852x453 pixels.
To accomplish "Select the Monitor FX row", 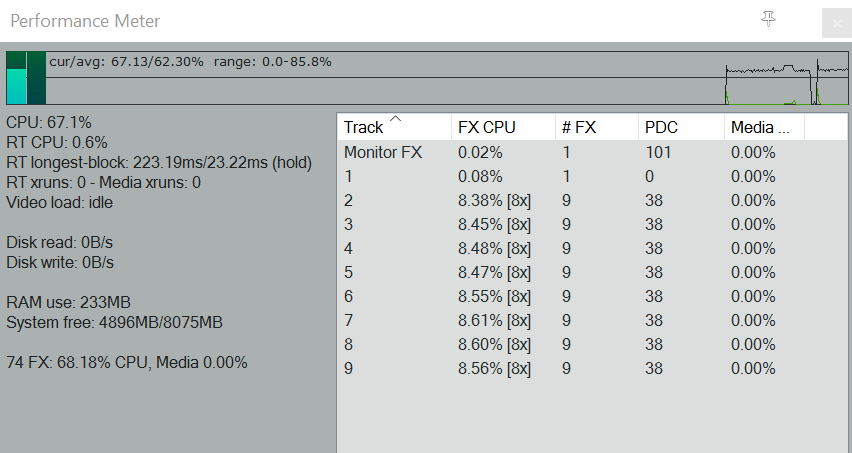I will click(383, 153).
